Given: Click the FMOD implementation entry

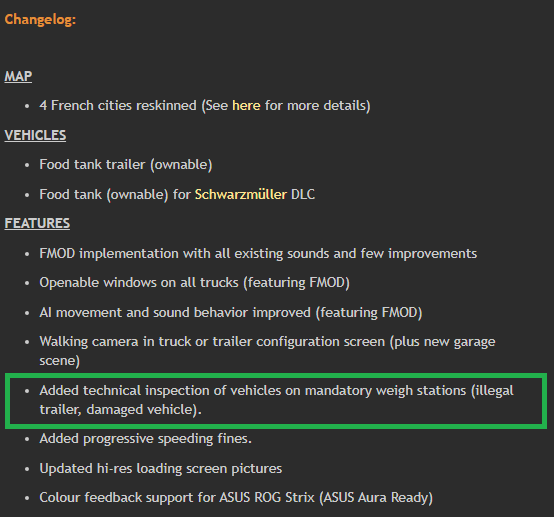Looking at the screenshot, I should (x=258, y=253).
